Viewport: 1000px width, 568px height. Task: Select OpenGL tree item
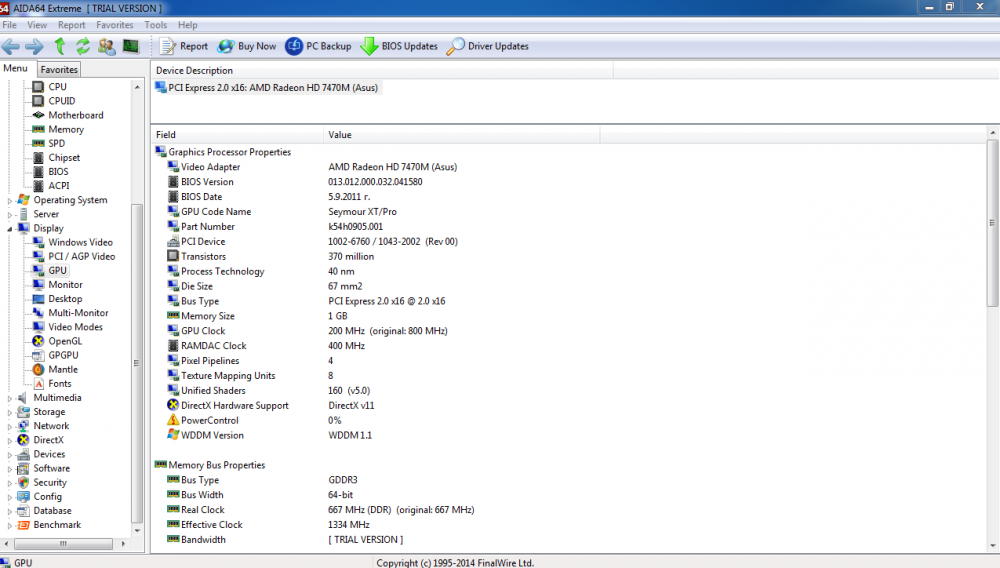click(x=65, y=341)
